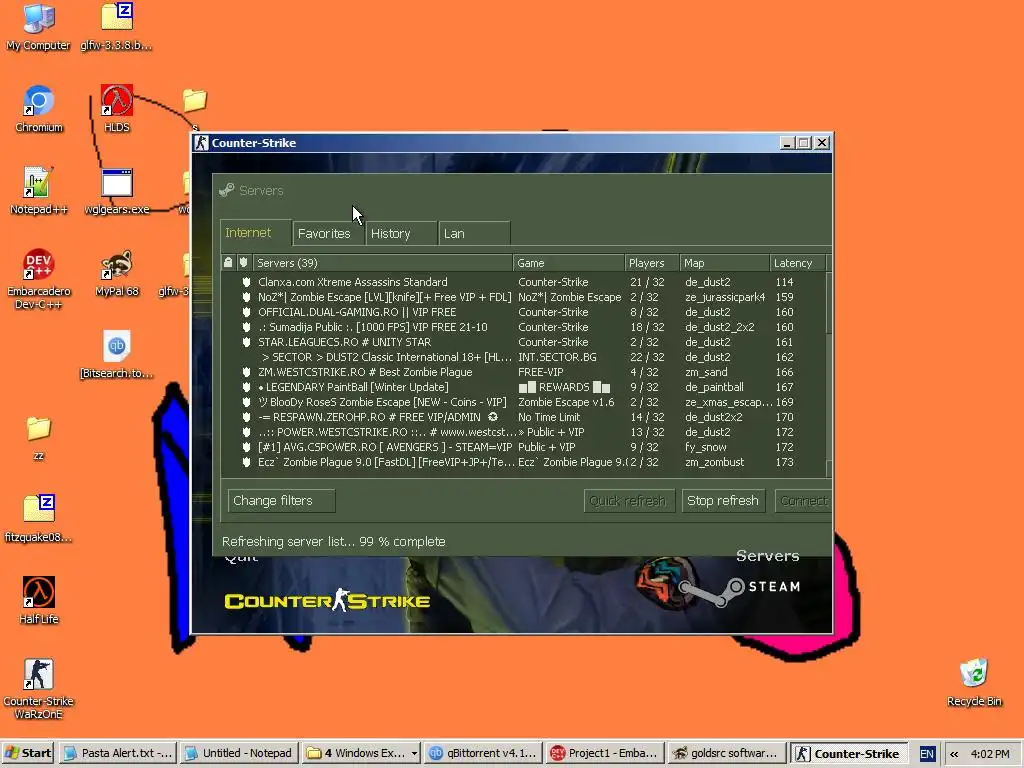The image size is (1024, 768).
Task: Open the Counter-Strike WaRzOnE desktop shortcut
Action: click(39, 689)
